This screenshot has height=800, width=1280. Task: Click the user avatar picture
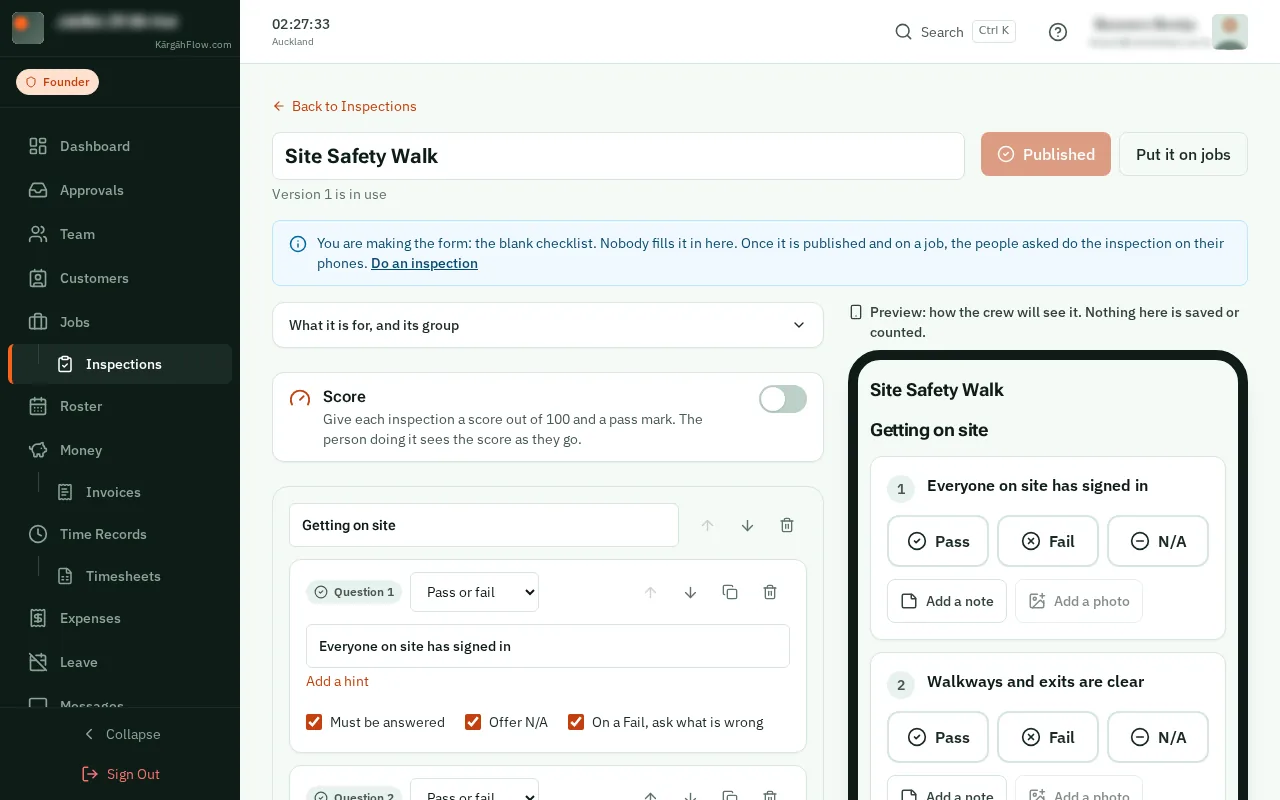pos(1229,32)
